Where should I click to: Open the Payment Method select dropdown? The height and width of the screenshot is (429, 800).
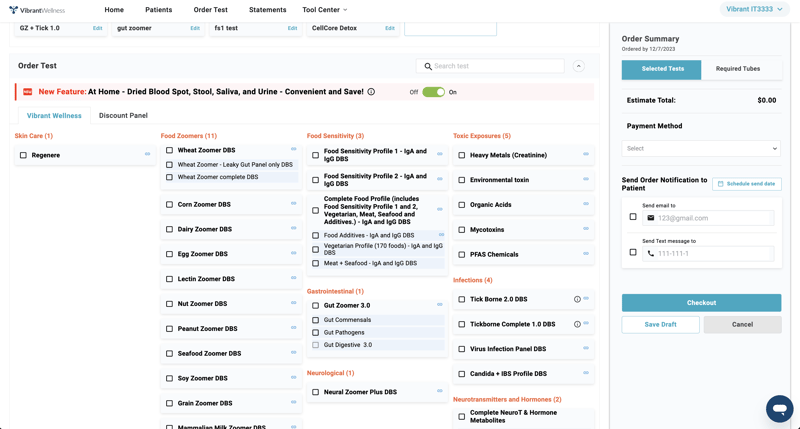(701, 148)
